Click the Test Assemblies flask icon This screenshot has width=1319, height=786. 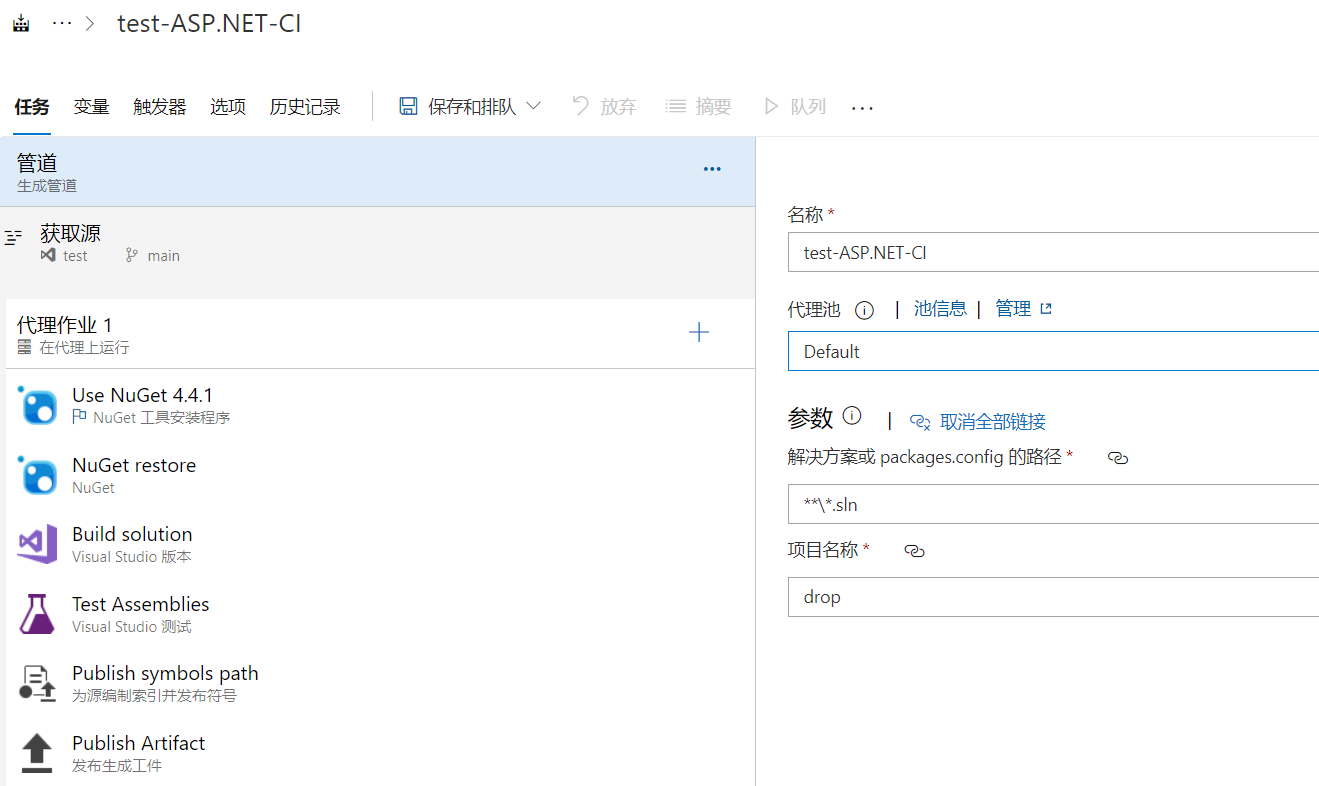(x=38, y=614)
